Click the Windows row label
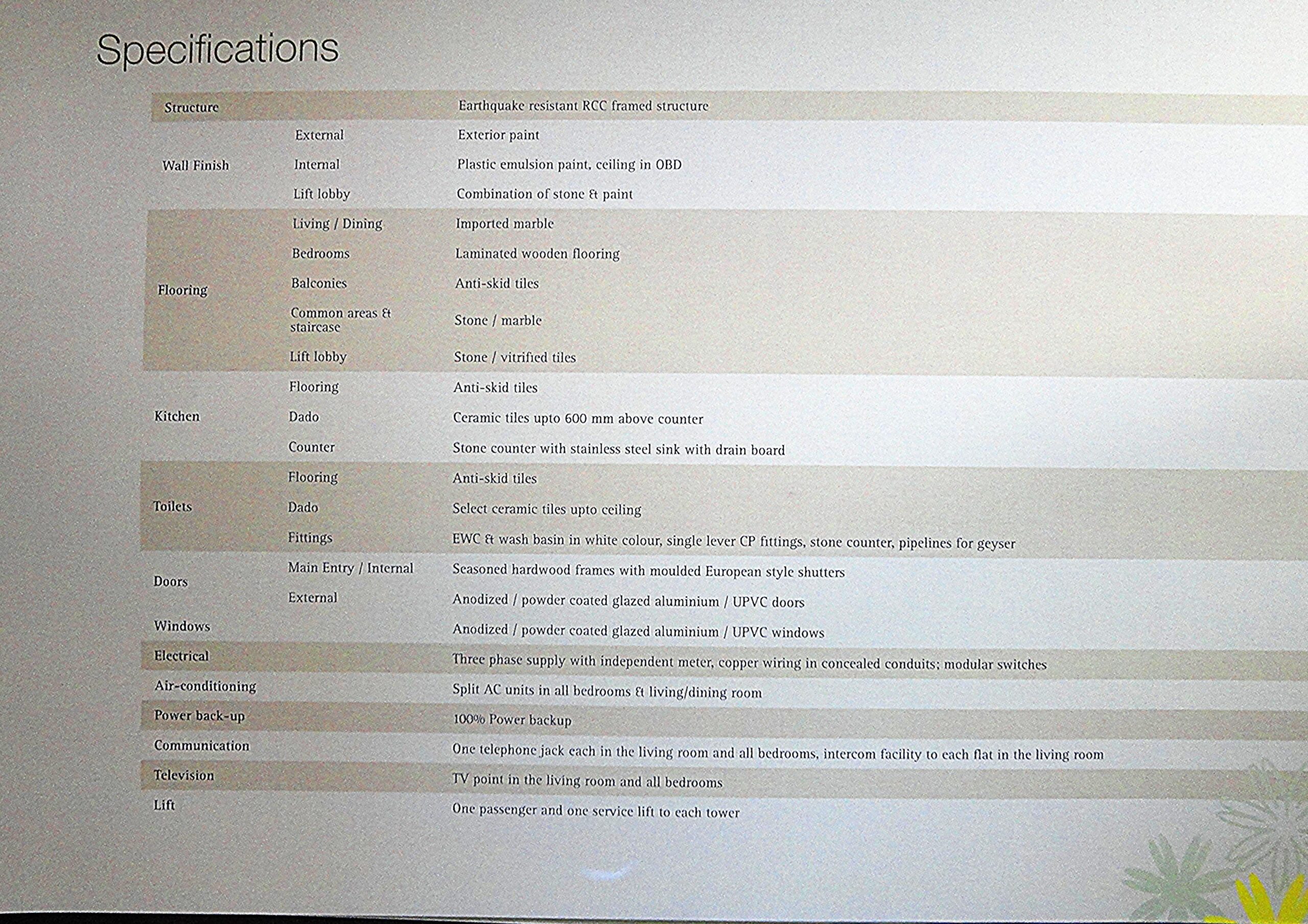 [x=182, y=626]
